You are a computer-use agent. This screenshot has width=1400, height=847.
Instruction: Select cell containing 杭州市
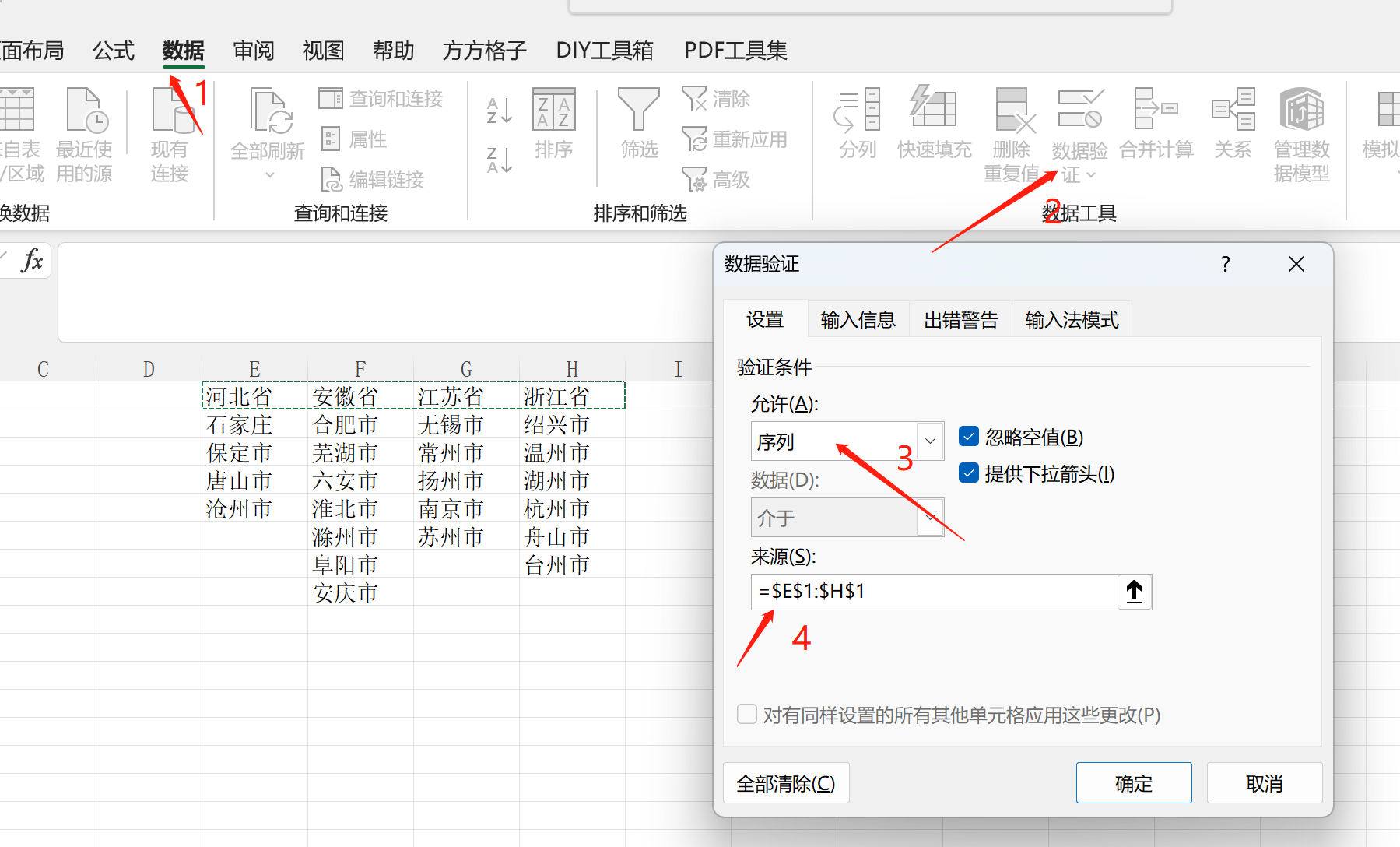click(x=572, y=508)
